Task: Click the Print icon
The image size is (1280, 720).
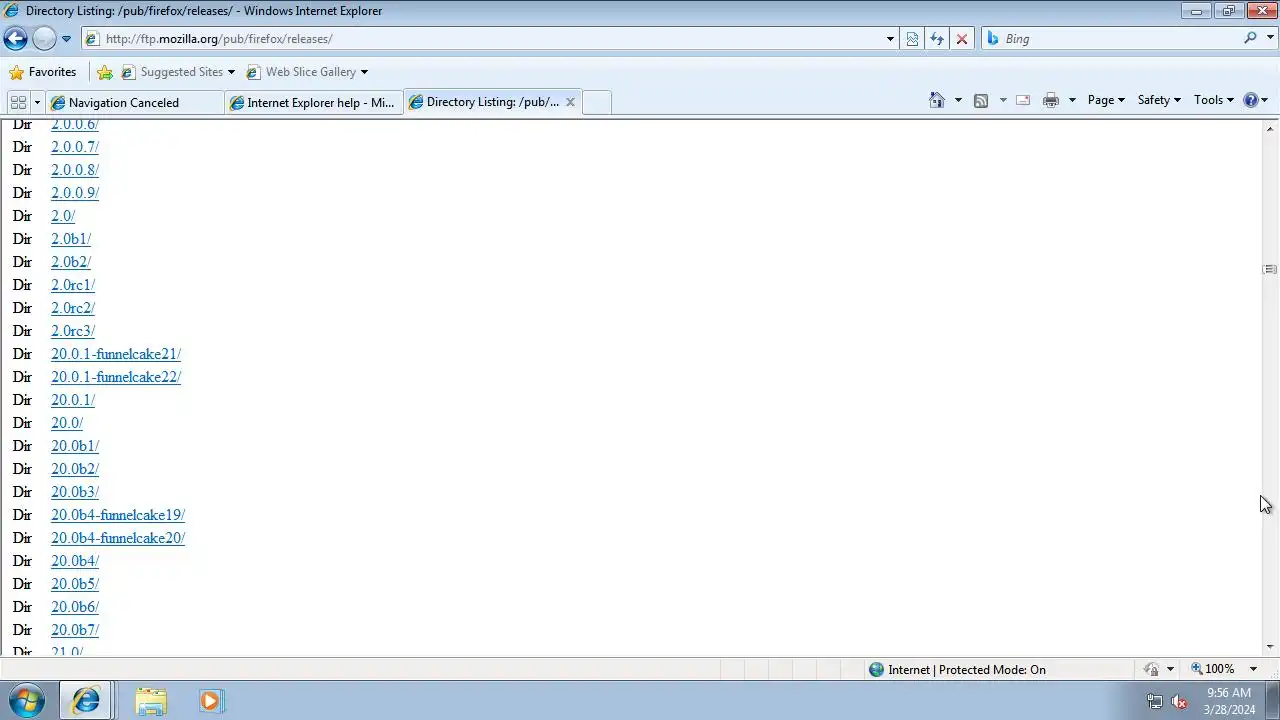Action: [1051, 100]
